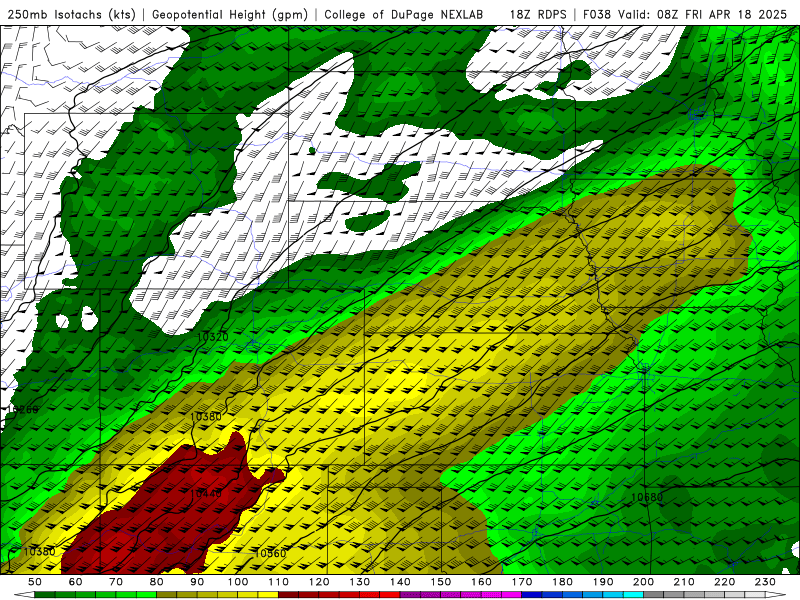Click the 10440 contour label inside the dark red region
The width and height of the screenshot is (800, 600).
206,494
